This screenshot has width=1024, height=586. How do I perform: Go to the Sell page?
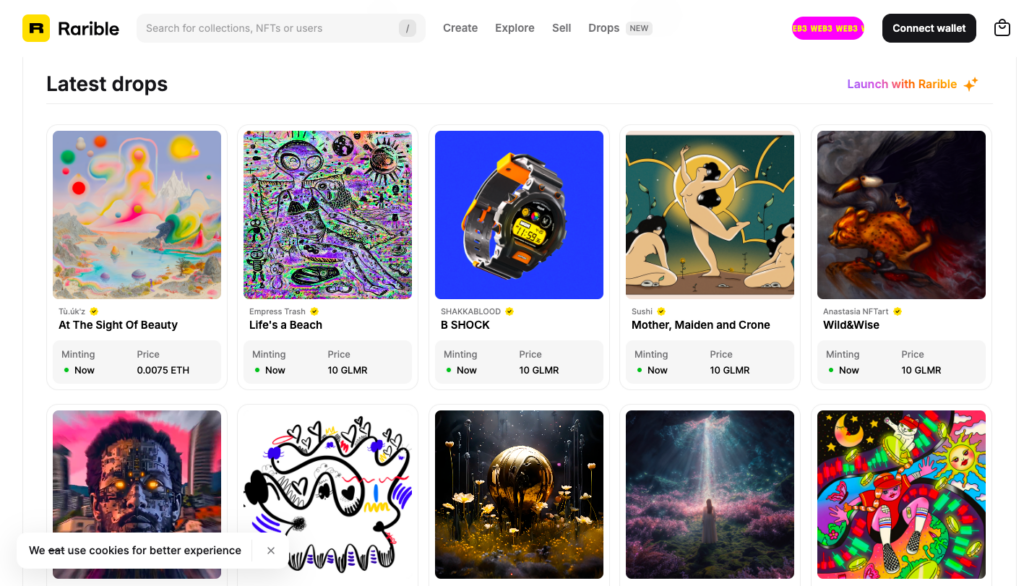tap(562, 28)
